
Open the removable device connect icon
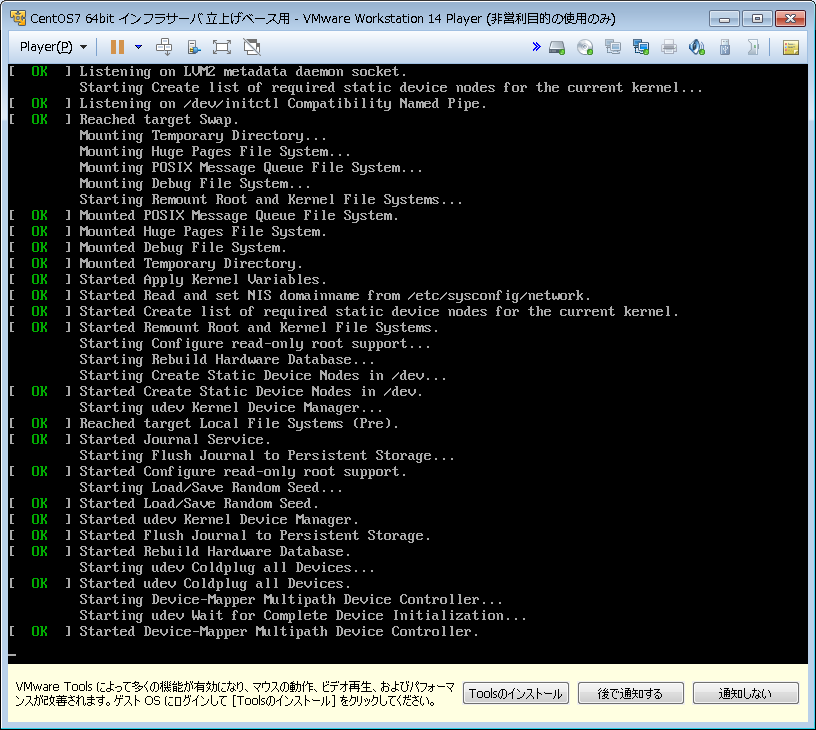coord(194,47)
